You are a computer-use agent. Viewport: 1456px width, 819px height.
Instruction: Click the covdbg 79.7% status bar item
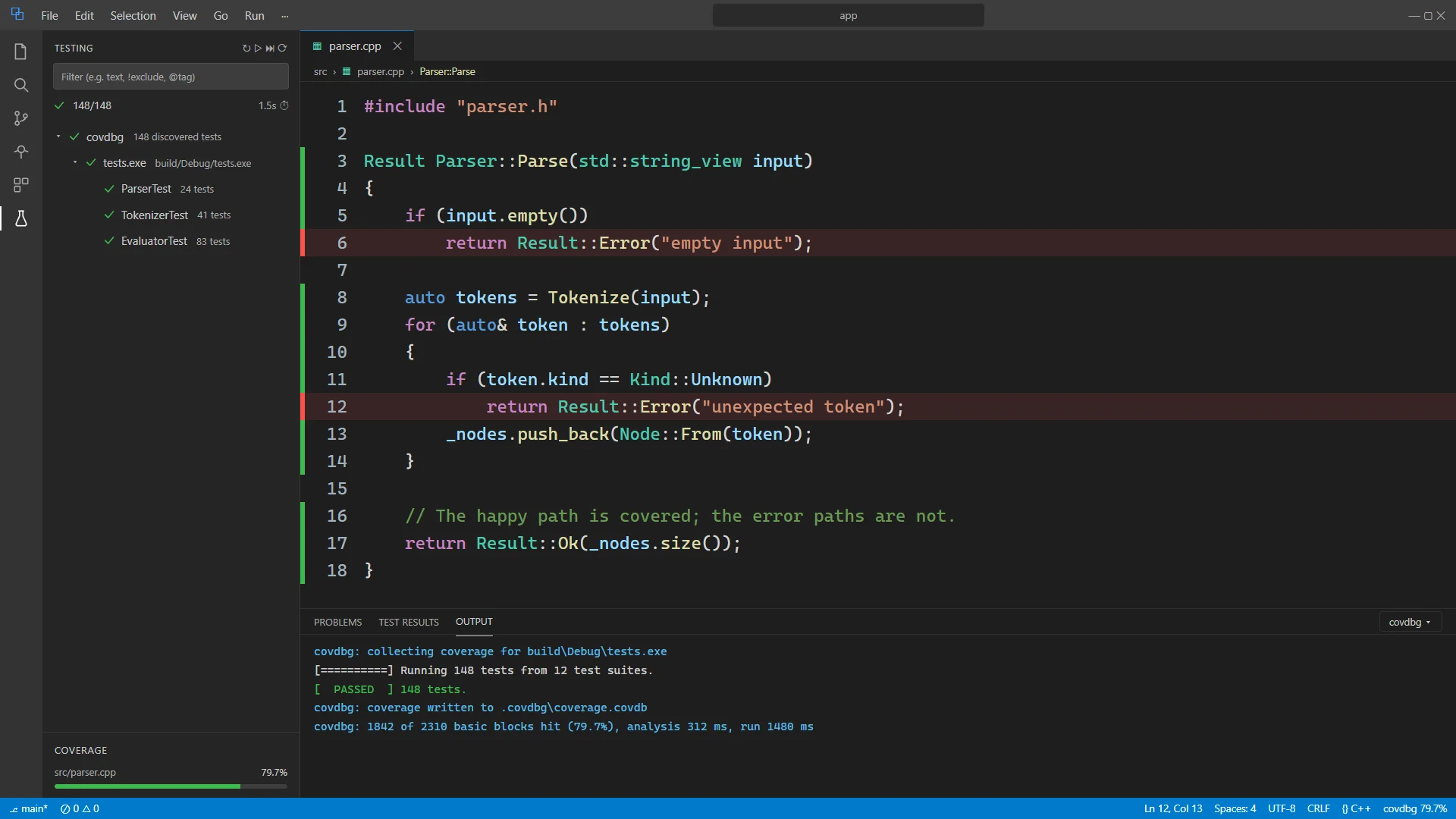tap(1414, 808)
